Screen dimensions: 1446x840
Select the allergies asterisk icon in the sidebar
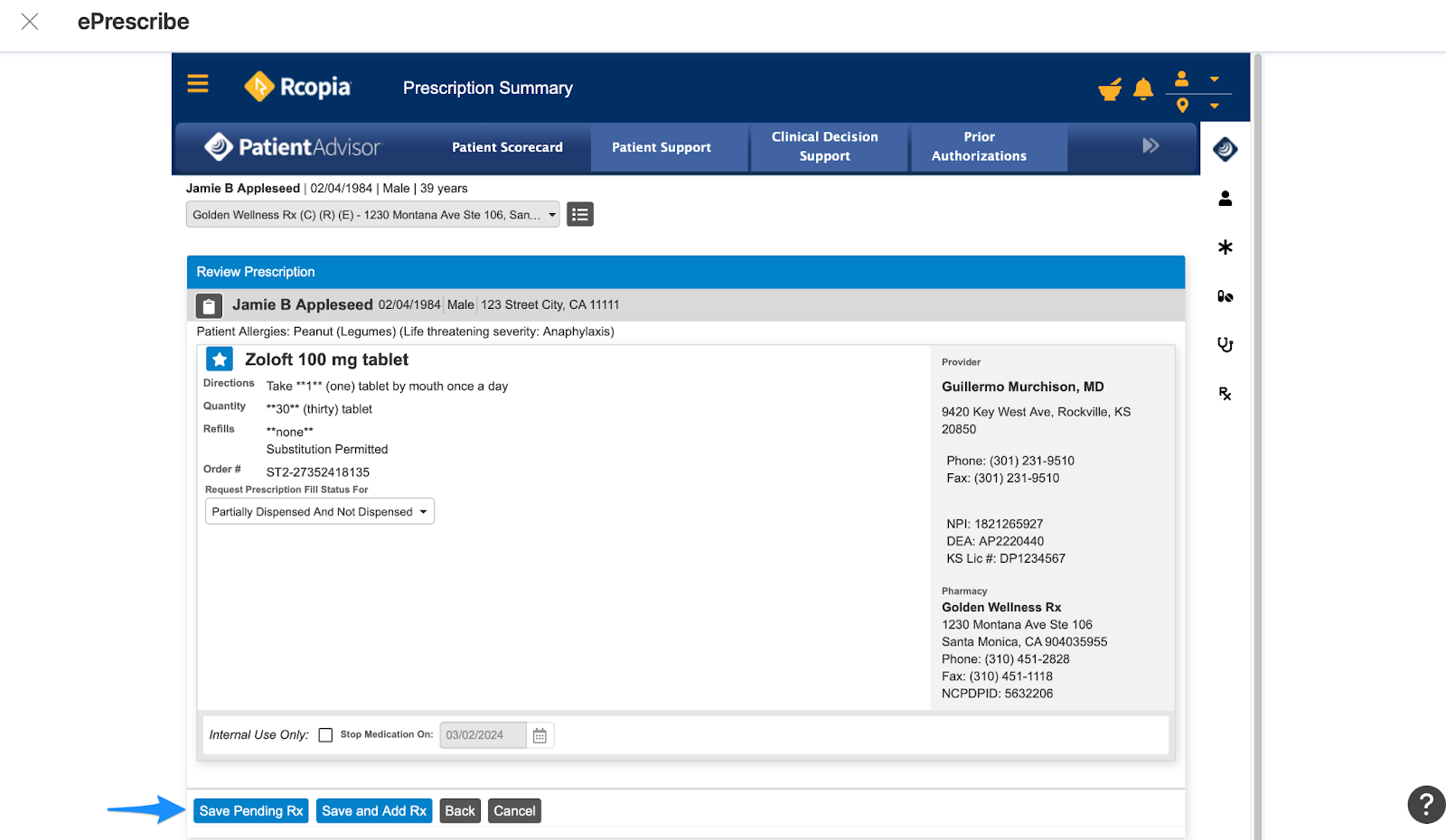click(1225, 247)
